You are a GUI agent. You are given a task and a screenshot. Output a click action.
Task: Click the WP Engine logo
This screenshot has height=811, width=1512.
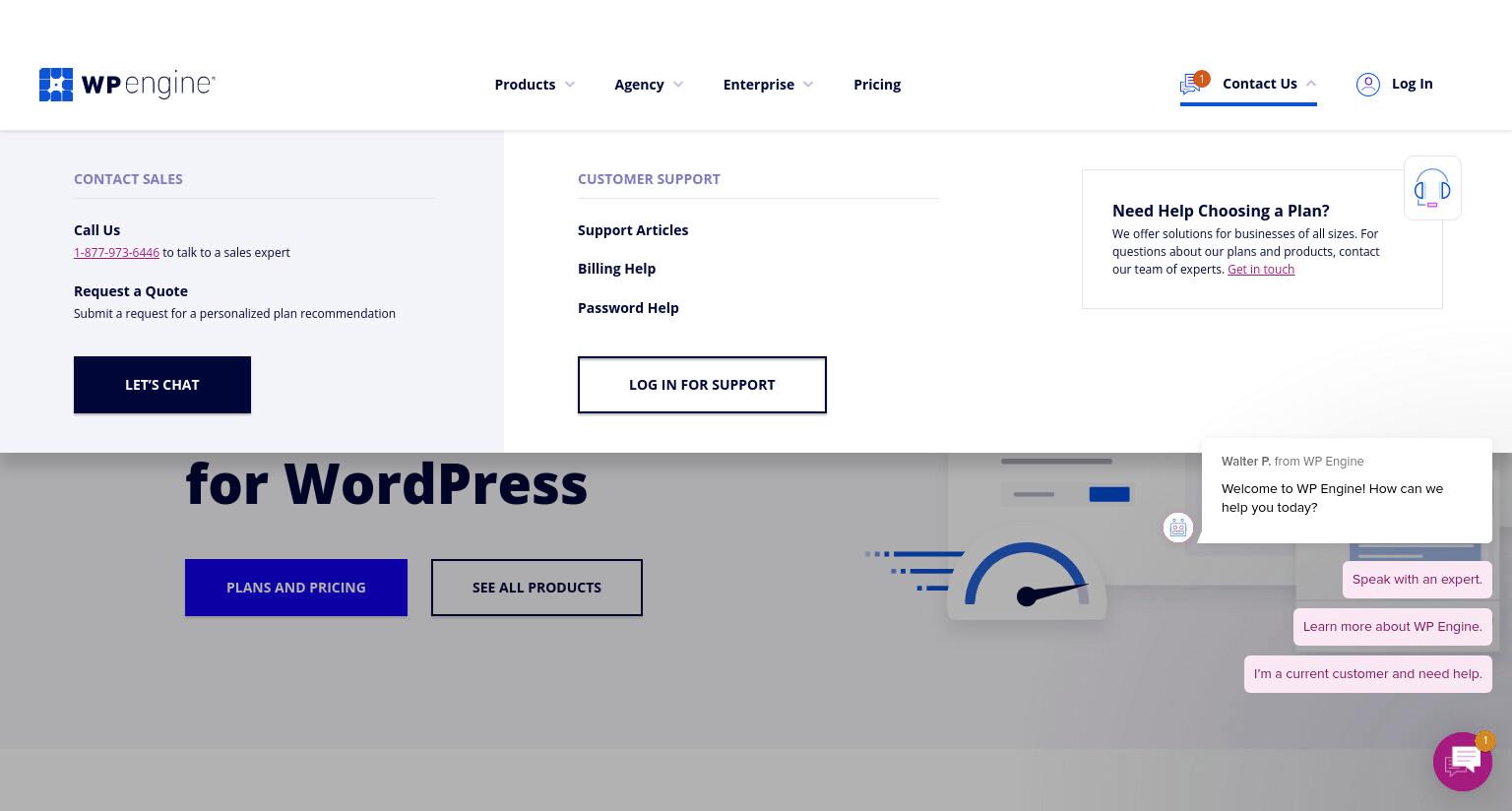pyautogui.click(x=127, y=85)
